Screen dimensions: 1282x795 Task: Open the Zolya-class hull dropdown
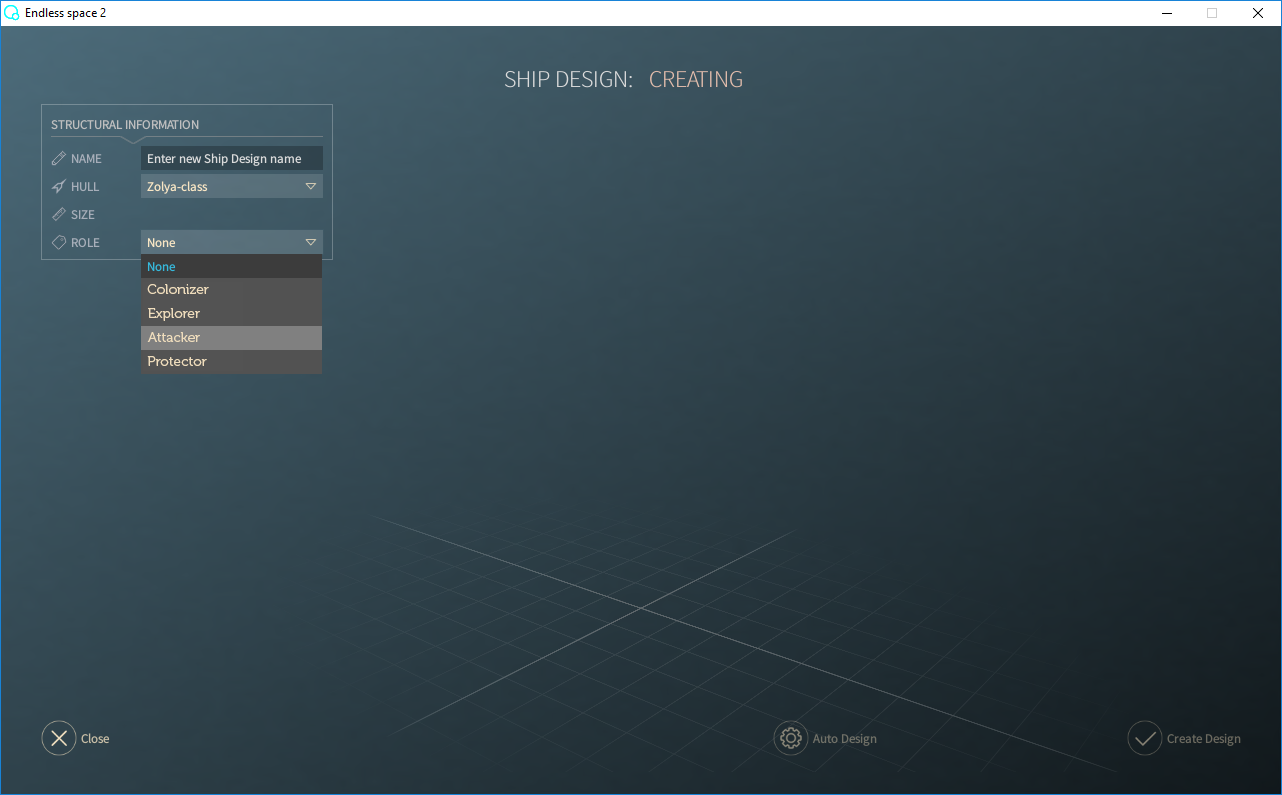231,186
